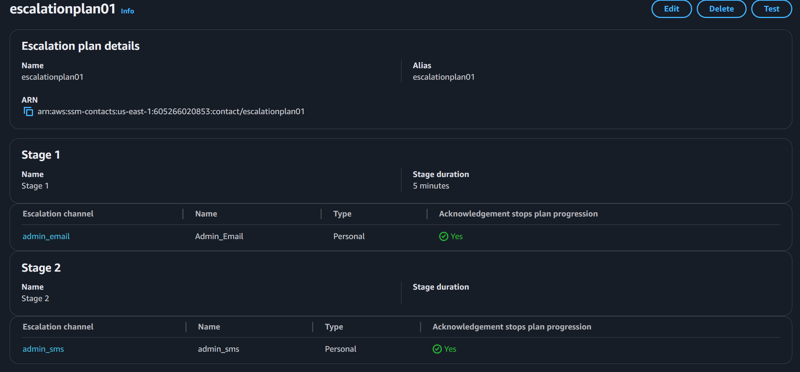Open the admin_sms escalation channel link
800x372 pixels.
[x=43, y=349]
